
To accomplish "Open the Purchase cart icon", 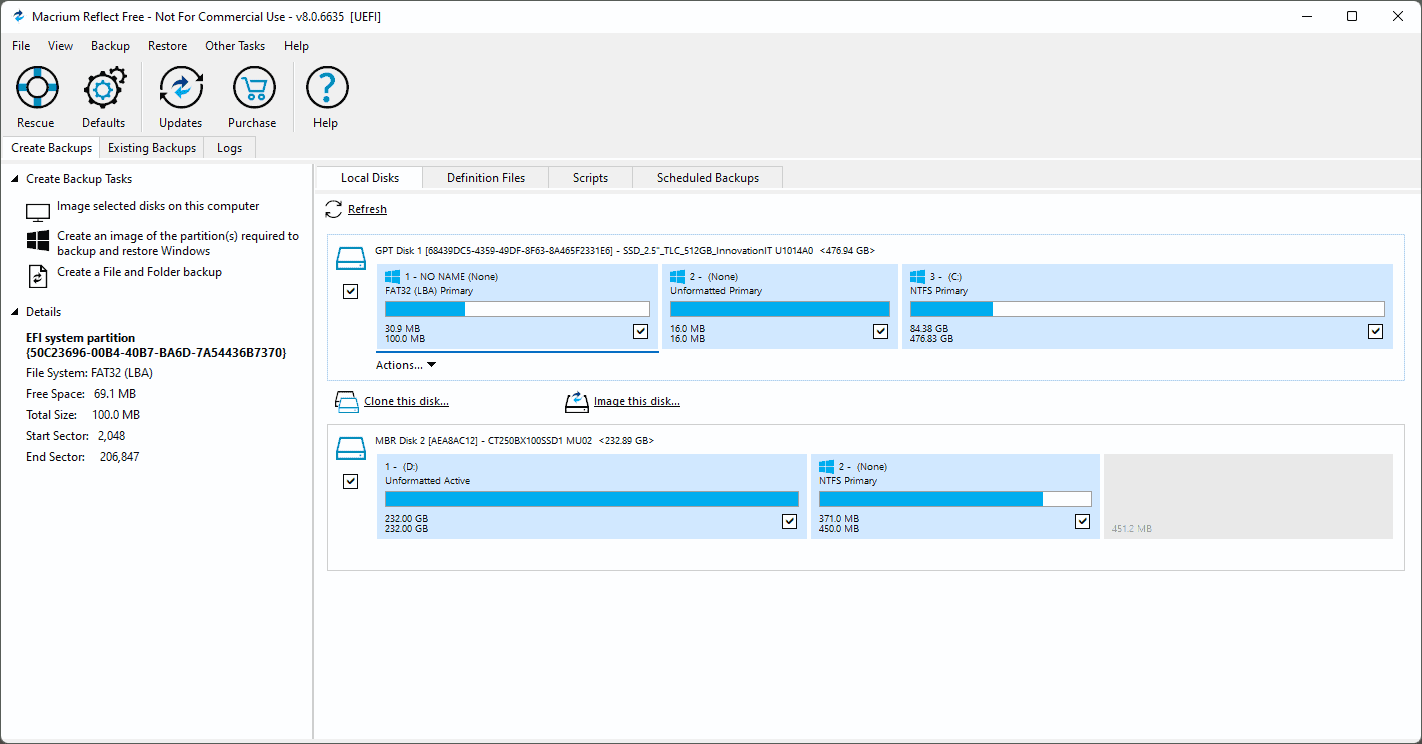I will [x=253, y=89].
